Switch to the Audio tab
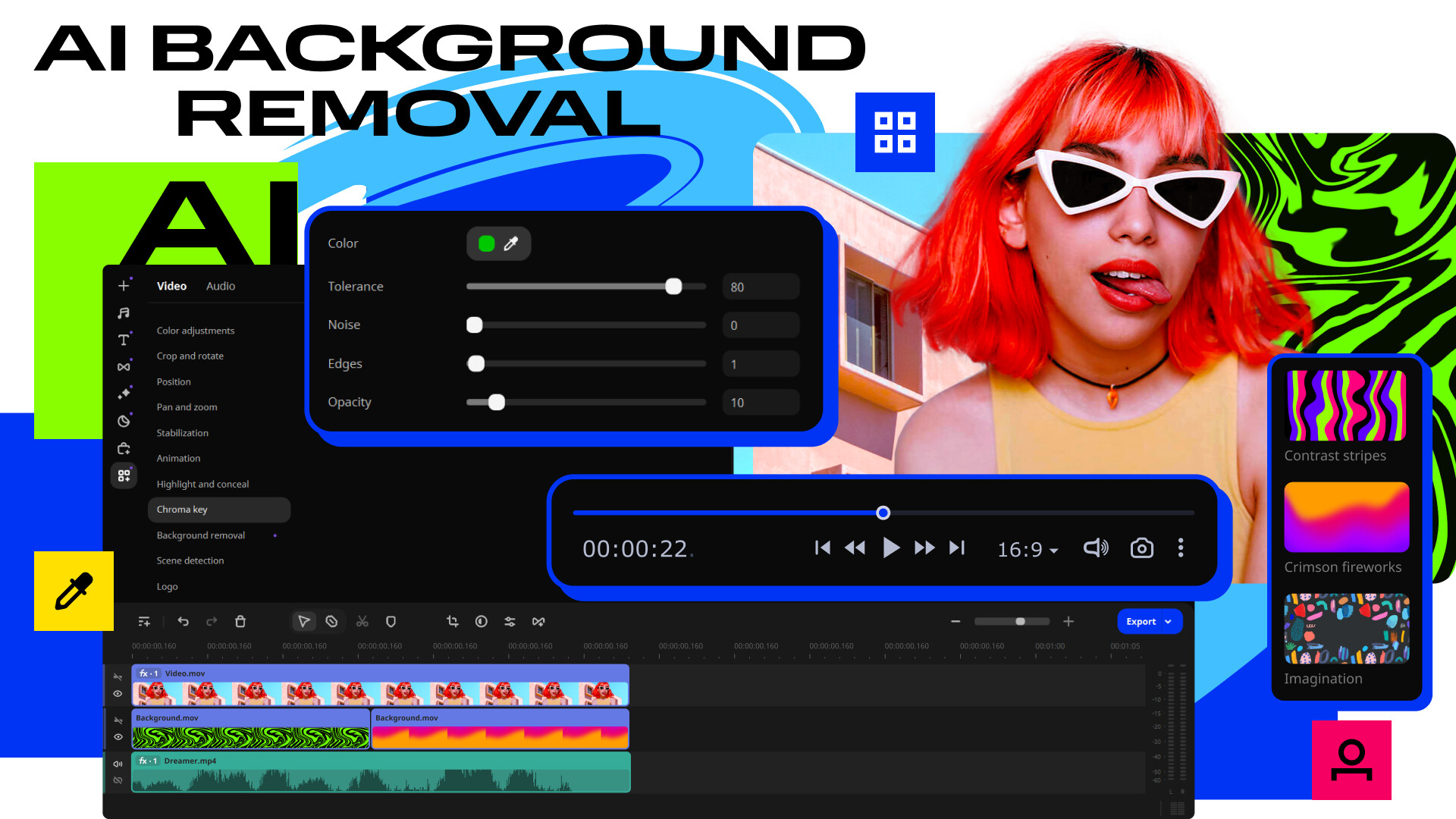The image size is (1456, 819). (x=220, y=286)
